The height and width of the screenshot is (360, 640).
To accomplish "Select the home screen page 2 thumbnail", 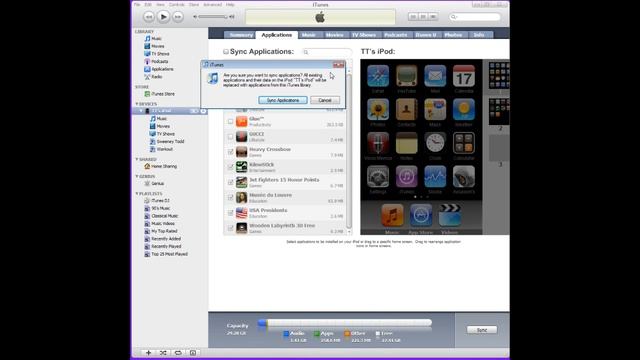I will click(x=499, y=112).
